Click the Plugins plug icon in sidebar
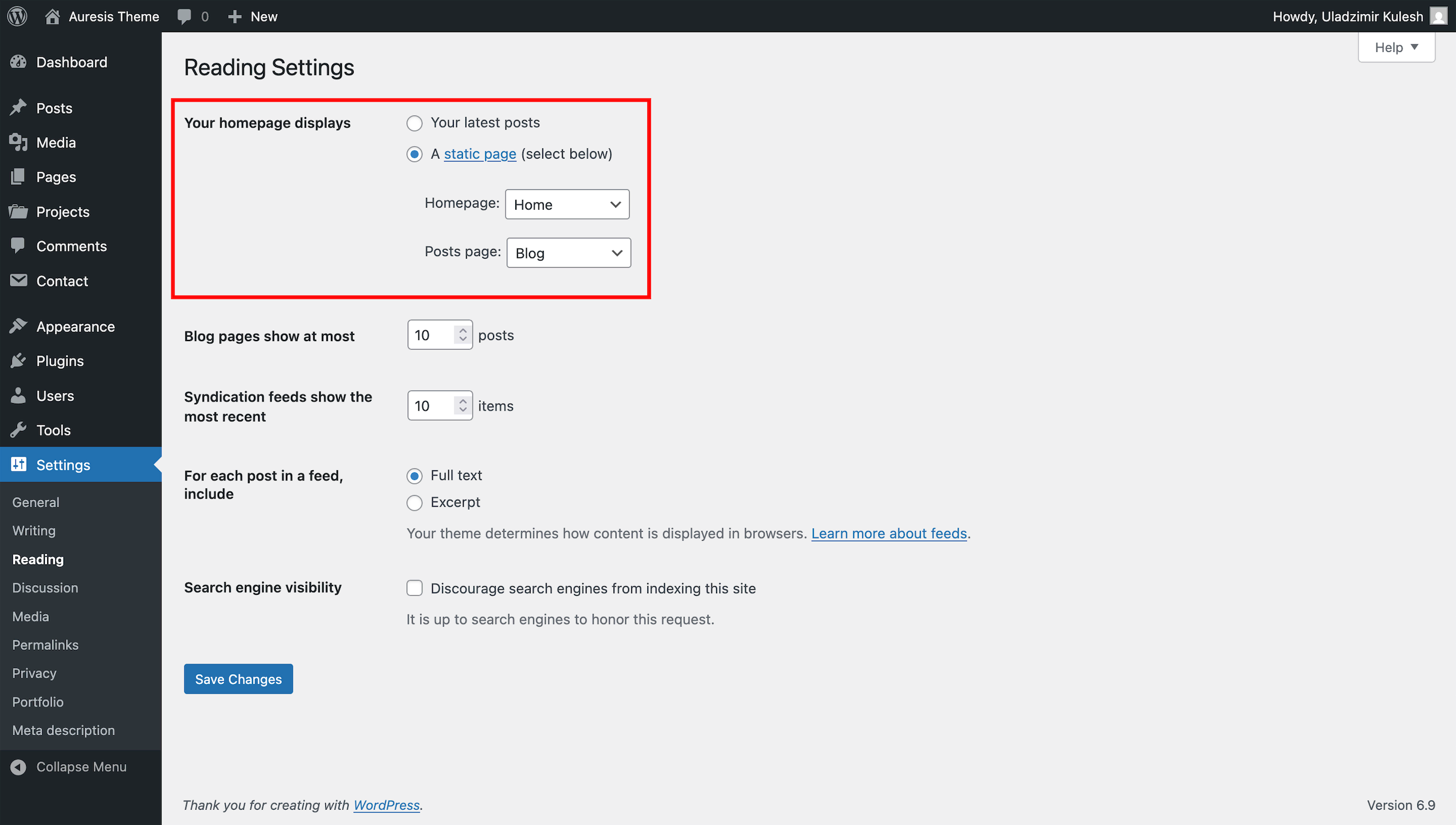Screen dimensions: 1456x825 click(18, 360)
